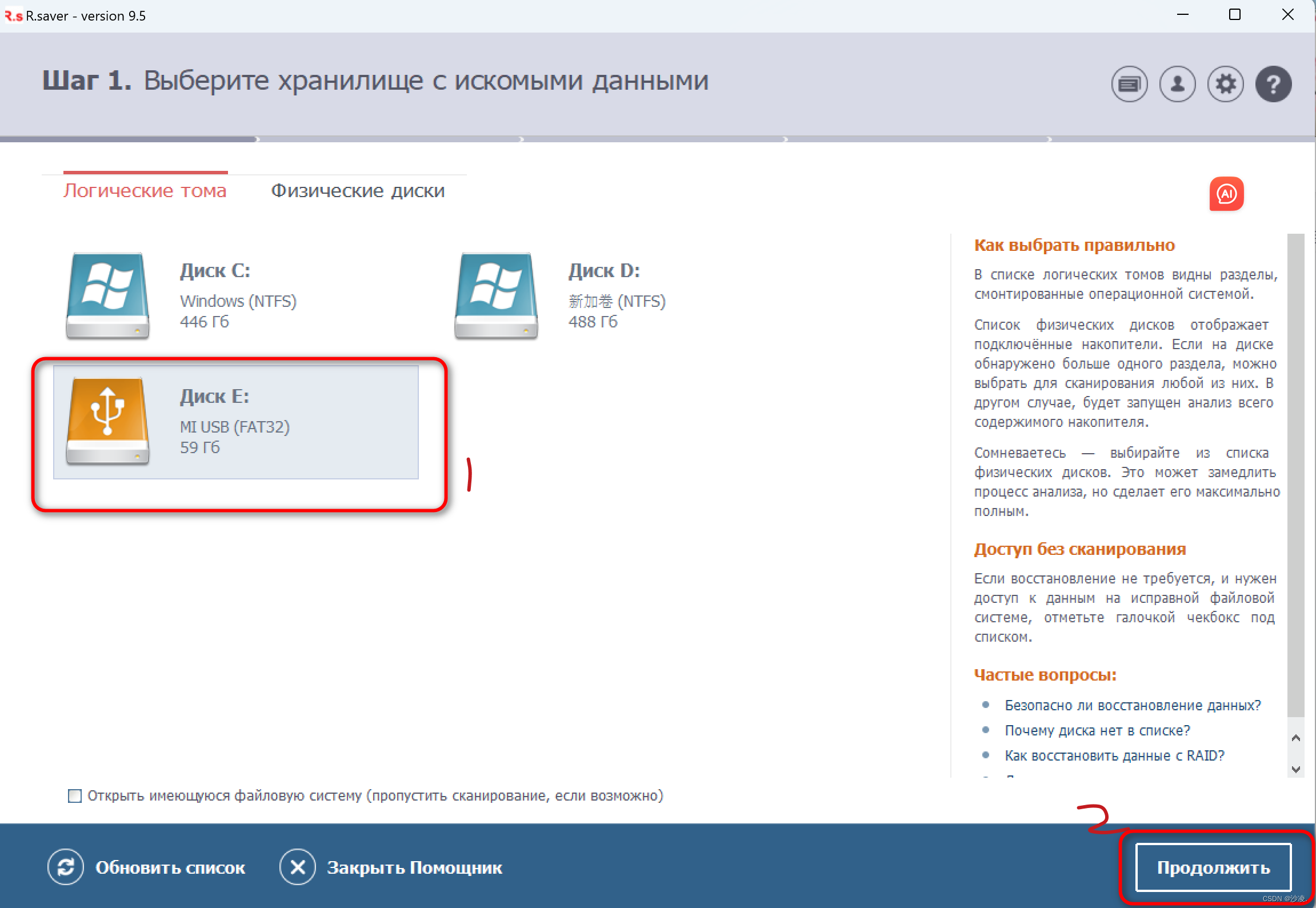Click the red AI assistant icon
The width and height of the screenshot is (1316, 908).
1226,194
